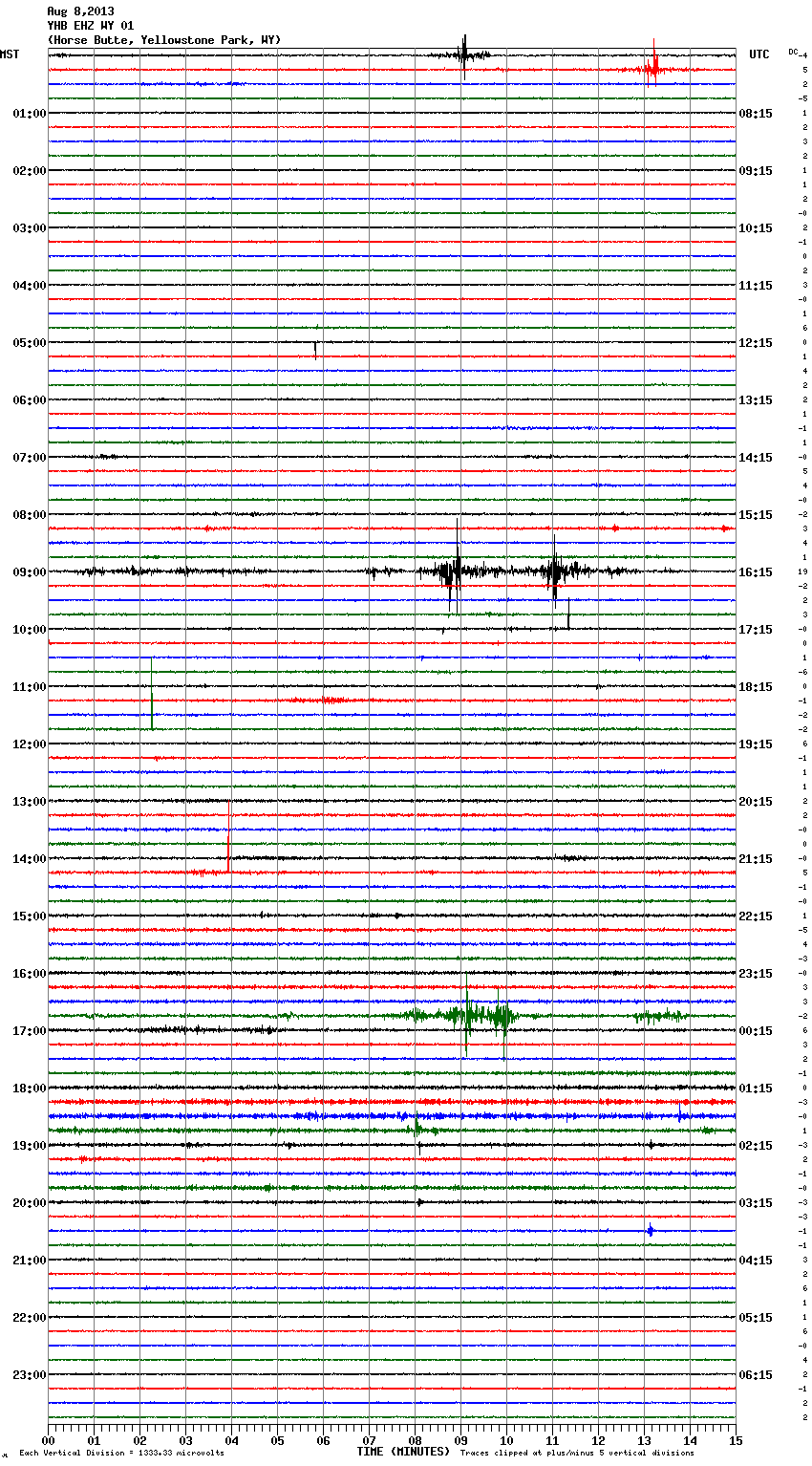
Task: Click the large black seismic burst on the 09:00 trace
Action: [454, 572]
